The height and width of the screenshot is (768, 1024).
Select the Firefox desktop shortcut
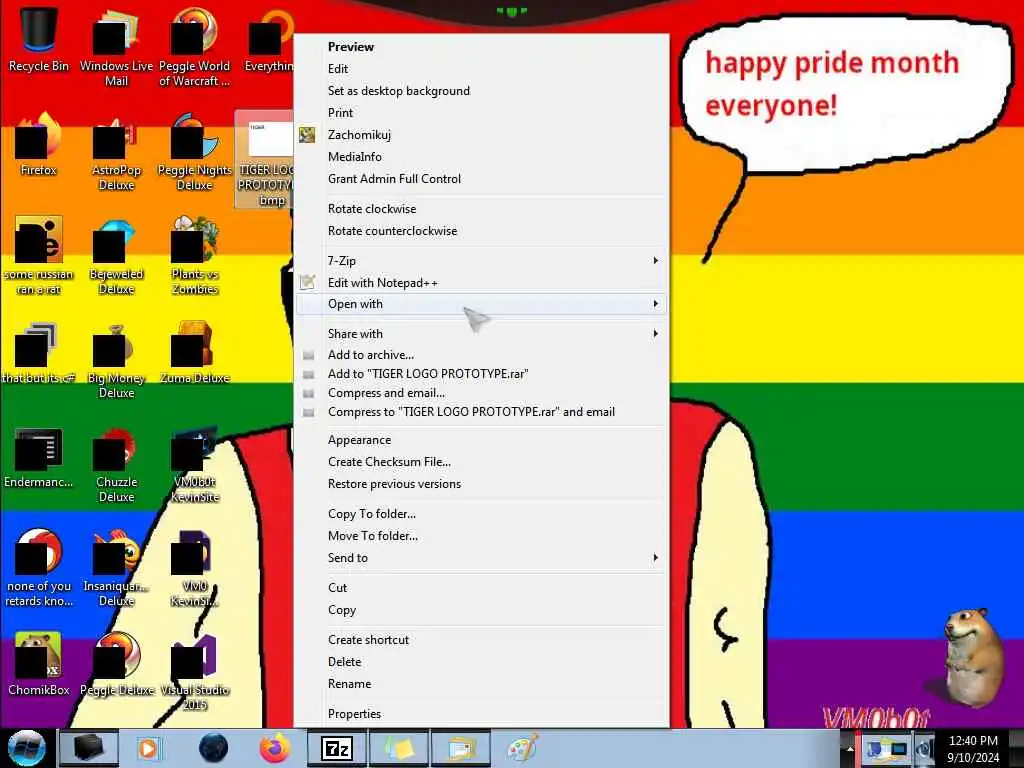click(39, 145)
